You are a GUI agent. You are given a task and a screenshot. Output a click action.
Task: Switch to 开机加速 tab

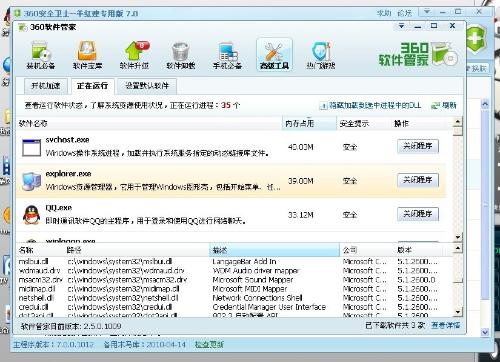click(x=46, y=86)
